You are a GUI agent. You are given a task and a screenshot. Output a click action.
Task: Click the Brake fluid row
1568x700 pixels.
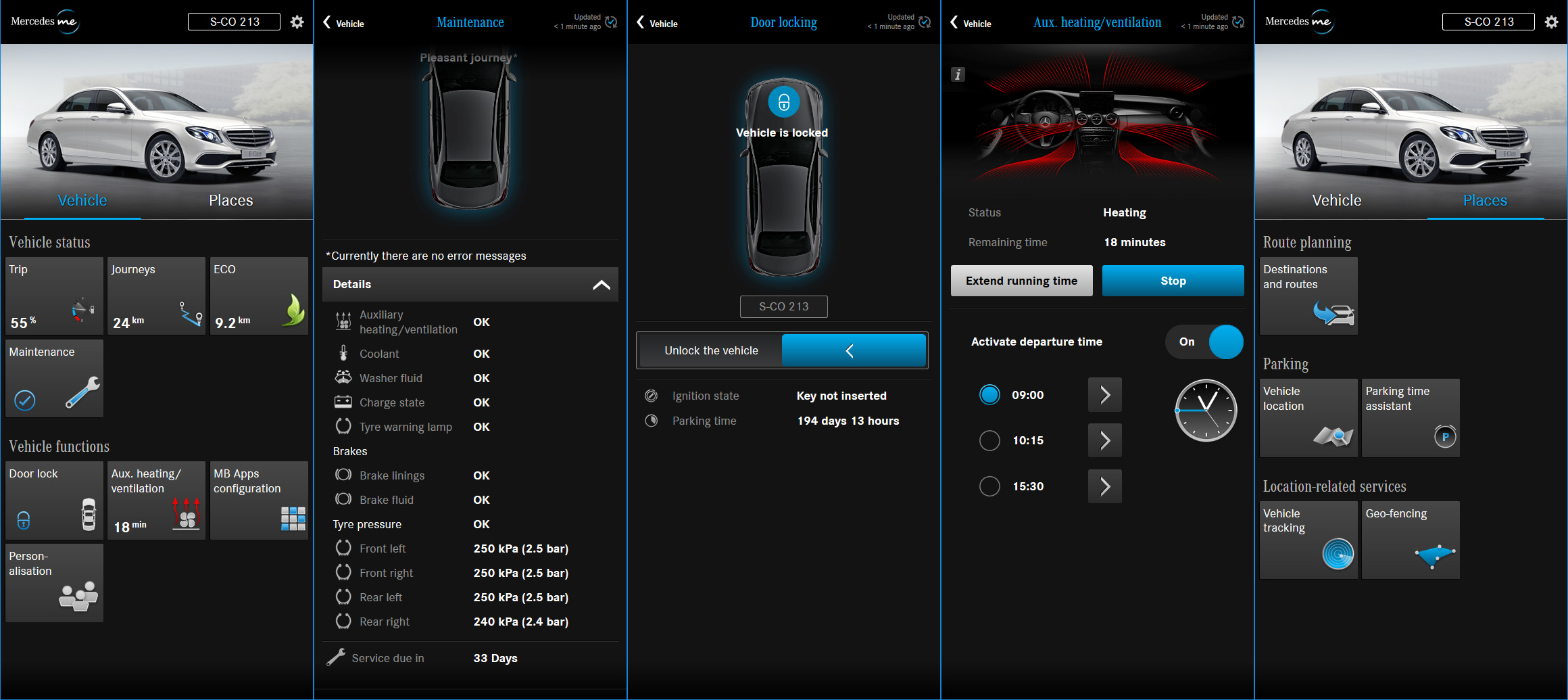(470, 500)
